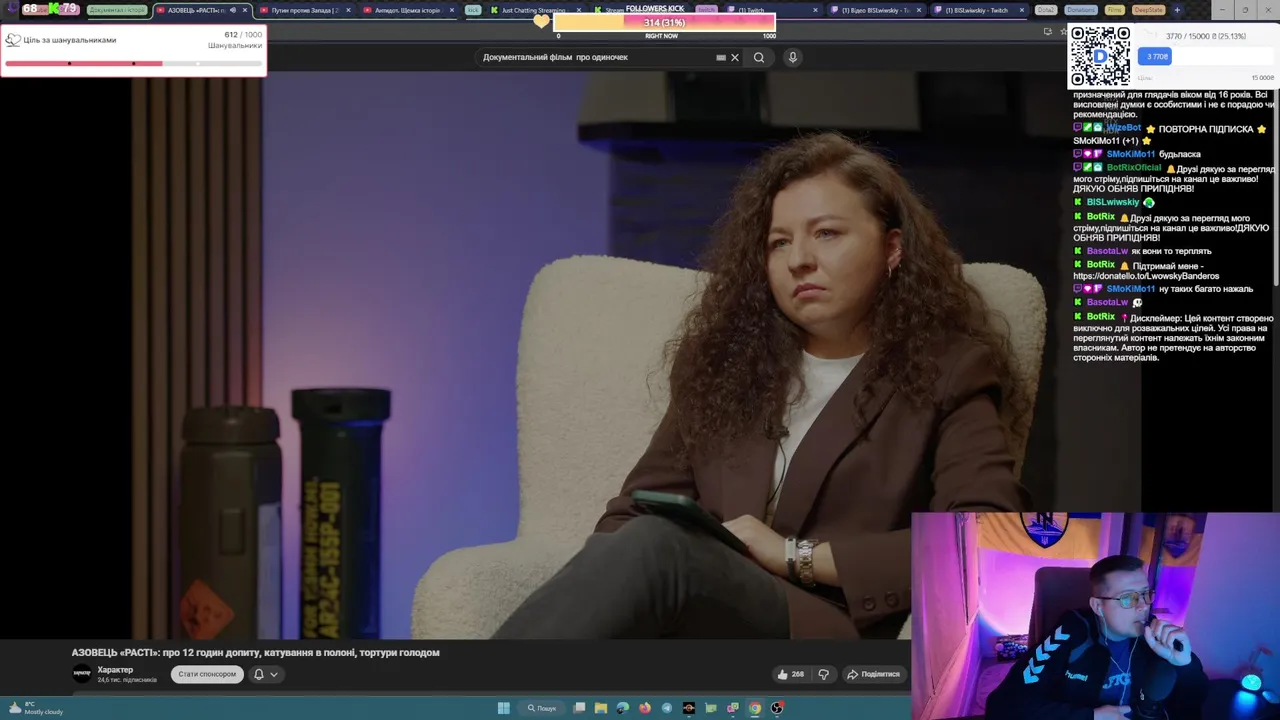Open the Характер channel avatar
This screenshot has width=1280, height=720.
click(82, 674)
